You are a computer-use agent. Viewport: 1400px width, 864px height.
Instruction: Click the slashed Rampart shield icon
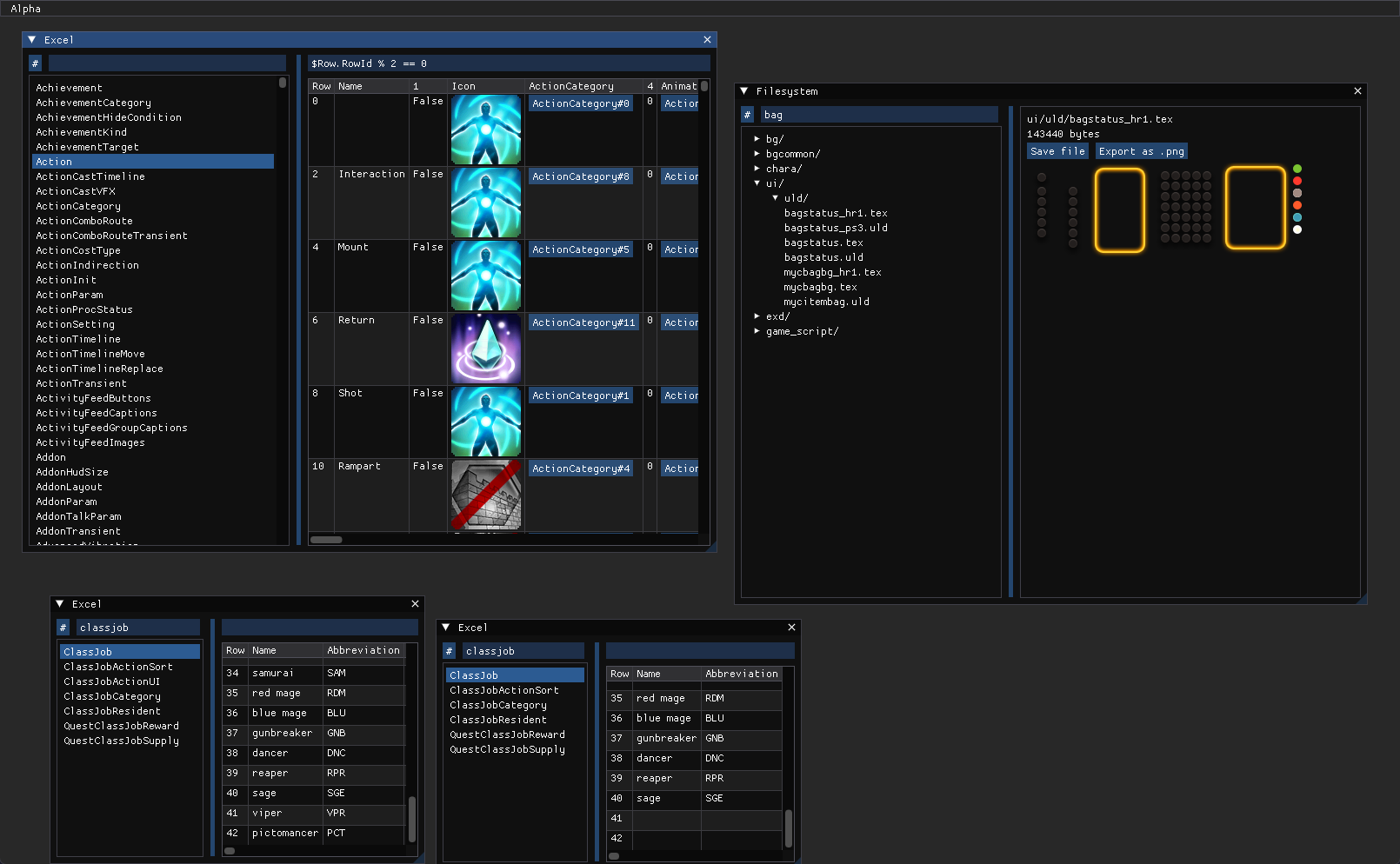(485, 495)
